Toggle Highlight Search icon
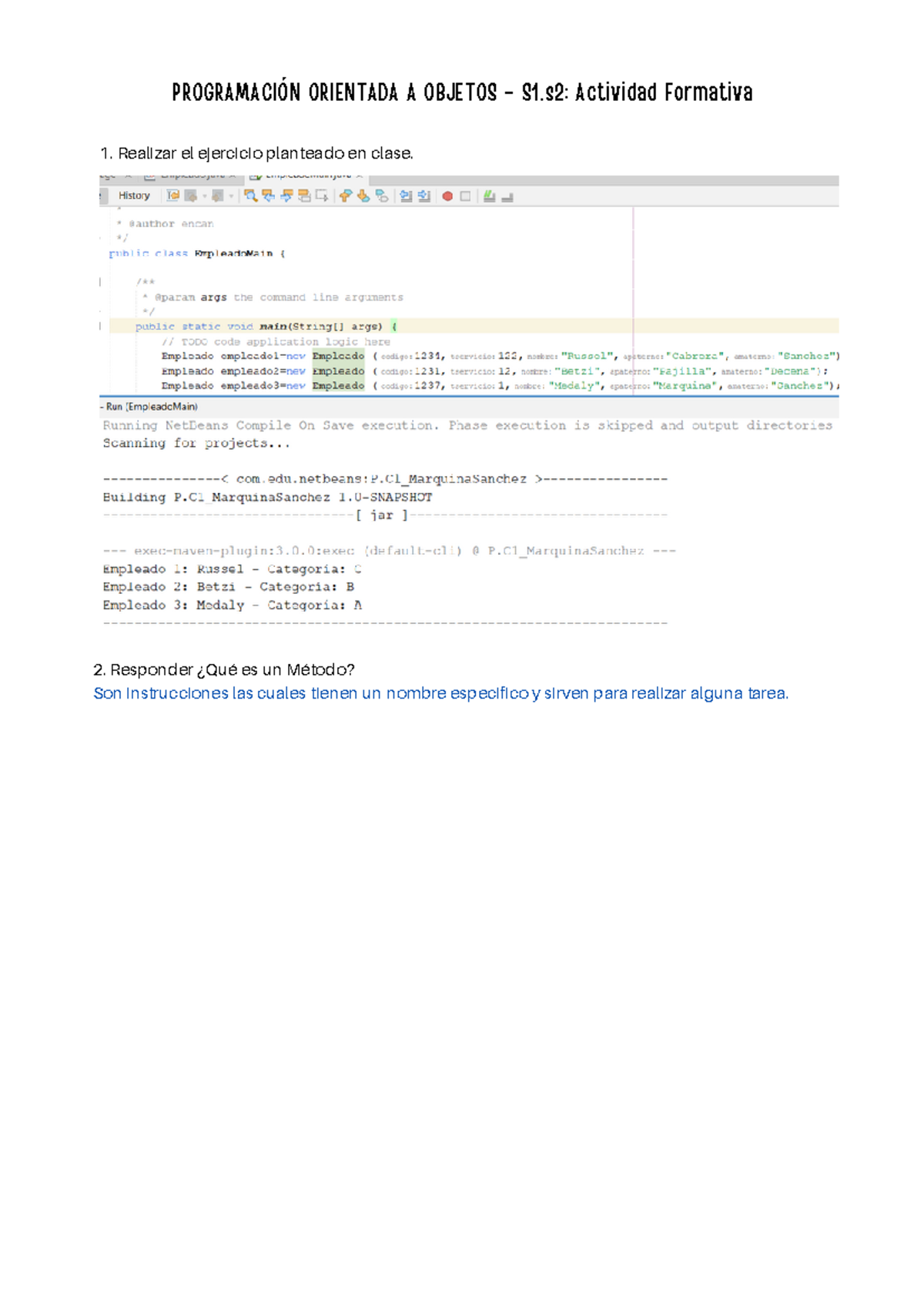The height and width of the screenshot is (1308, 924). [304, 196]
